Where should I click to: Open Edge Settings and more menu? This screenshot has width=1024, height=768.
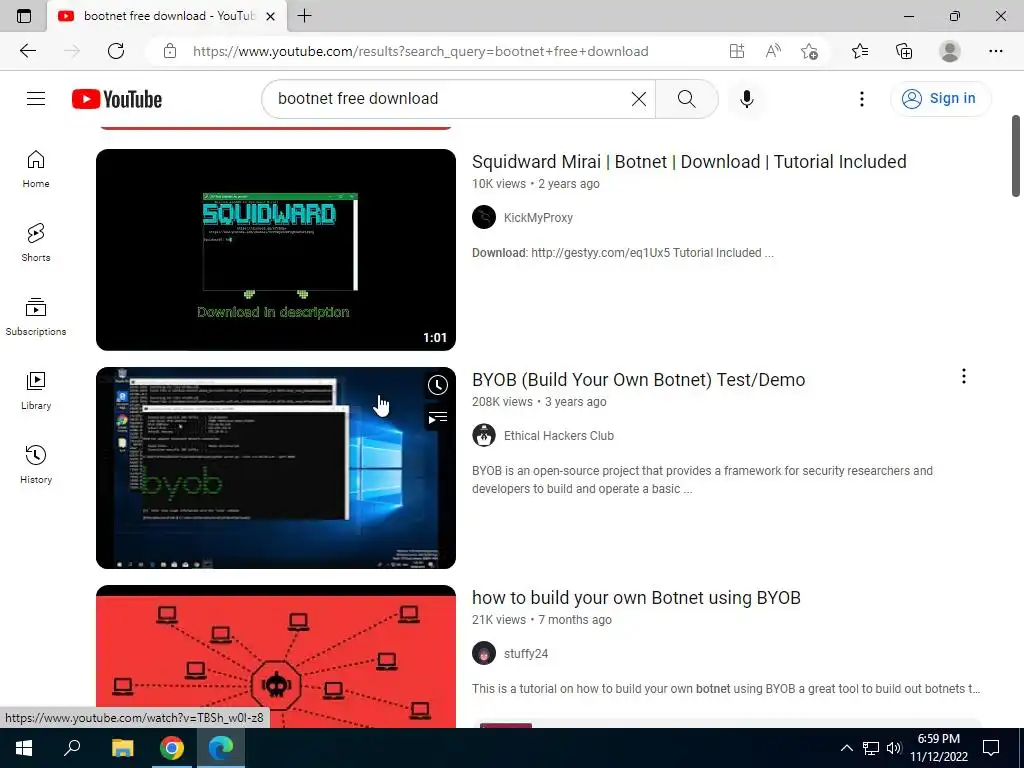[995, 51]
